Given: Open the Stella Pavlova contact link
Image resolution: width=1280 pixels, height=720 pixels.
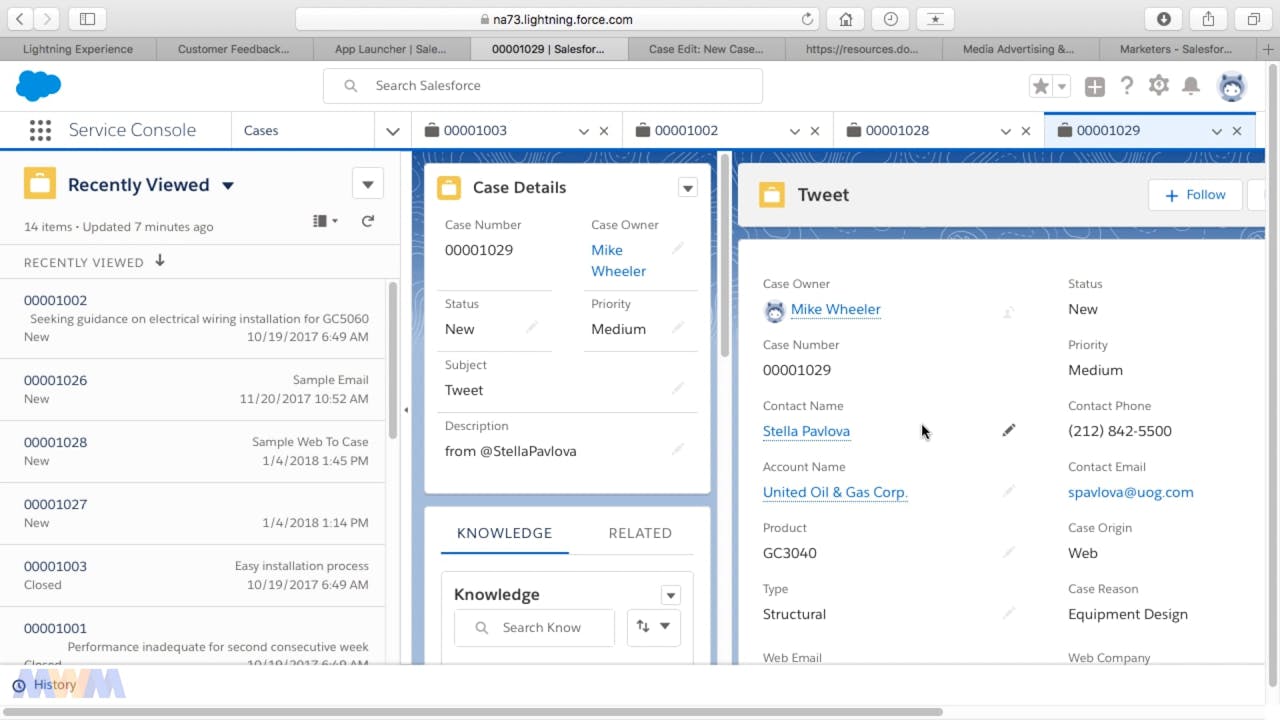Looking at the screenshot, I should click(806, 431).
